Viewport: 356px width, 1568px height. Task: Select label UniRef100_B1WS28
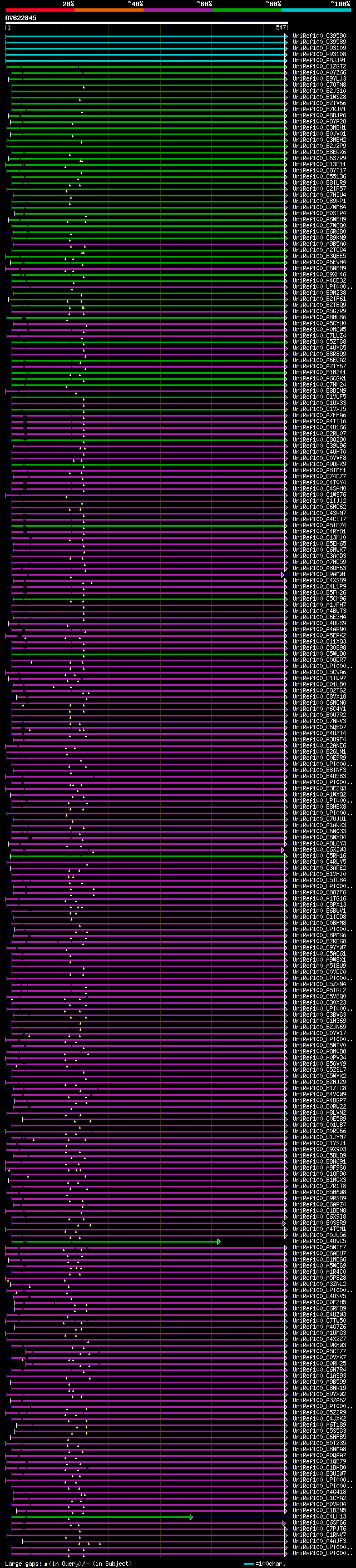(x=319, y=97)
